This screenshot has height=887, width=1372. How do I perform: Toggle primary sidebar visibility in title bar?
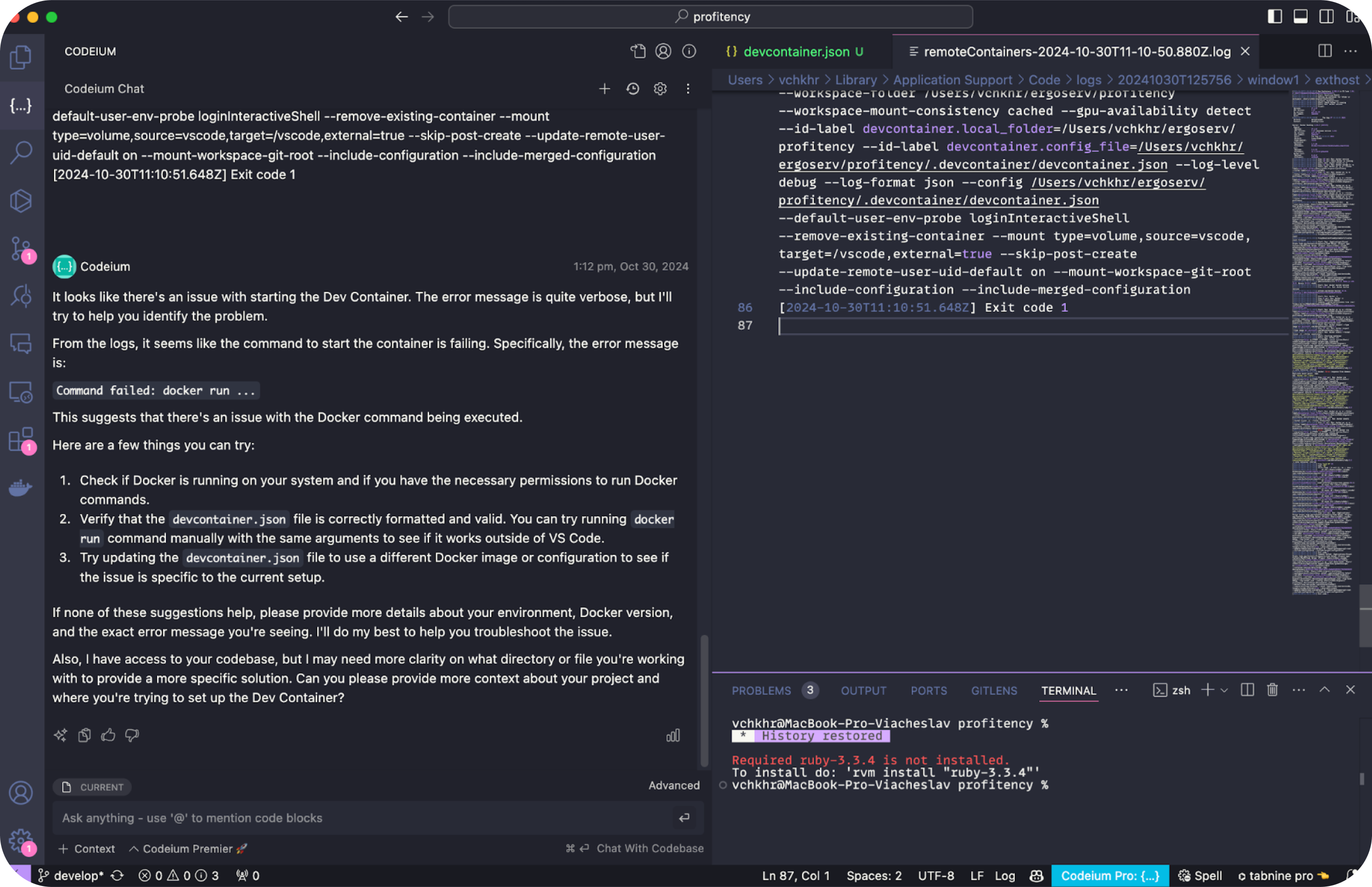coord(1275,17)
